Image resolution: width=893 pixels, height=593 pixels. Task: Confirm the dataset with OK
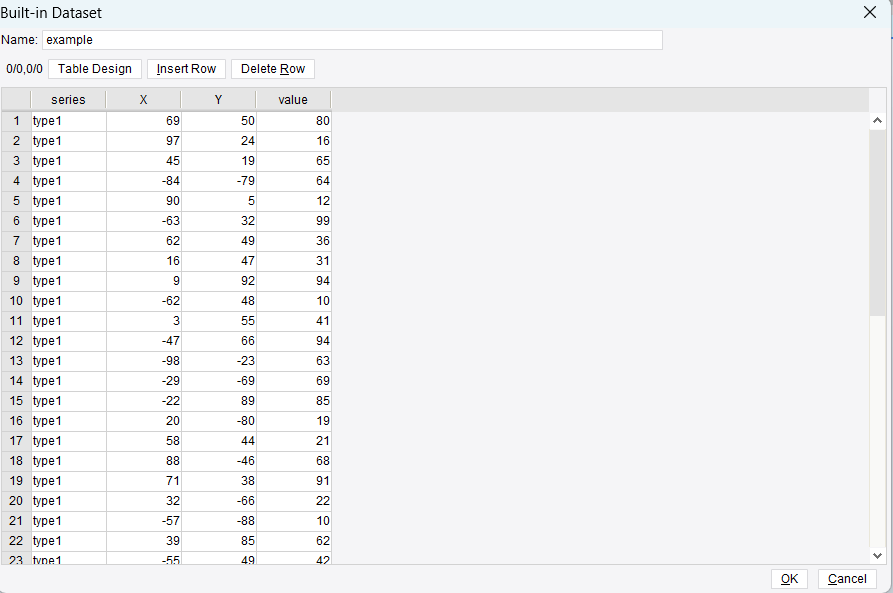click(789, 579)
